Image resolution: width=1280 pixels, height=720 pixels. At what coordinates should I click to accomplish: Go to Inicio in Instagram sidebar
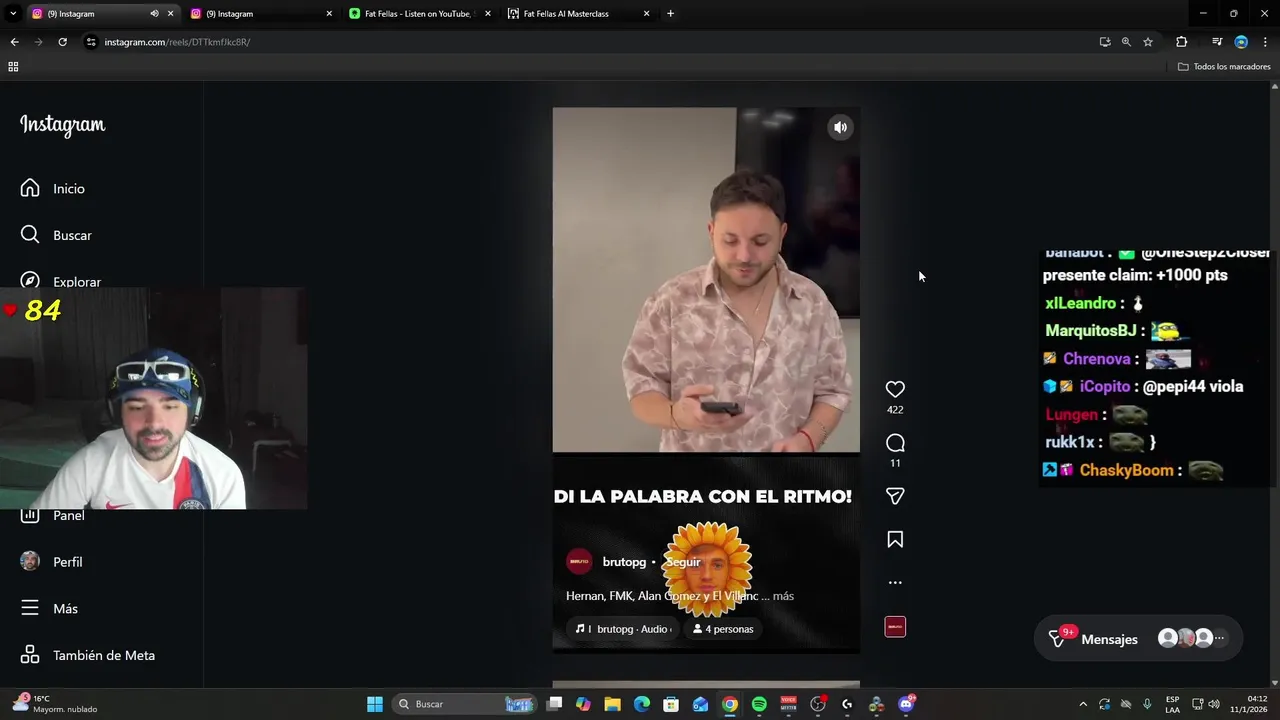55,188
